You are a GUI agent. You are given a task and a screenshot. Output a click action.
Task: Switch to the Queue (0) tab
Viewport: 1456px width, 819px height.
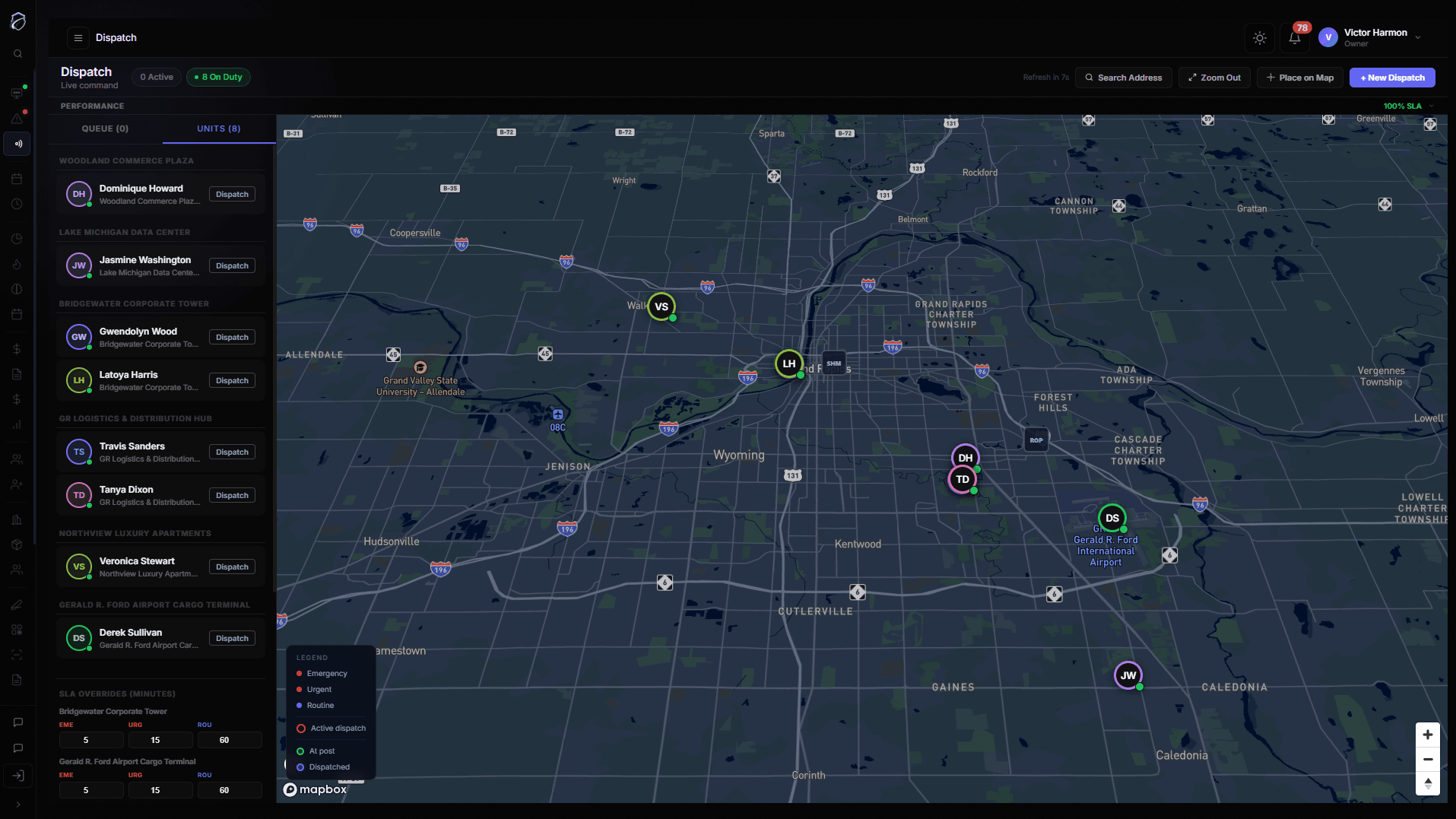click(x=105, y=129)
